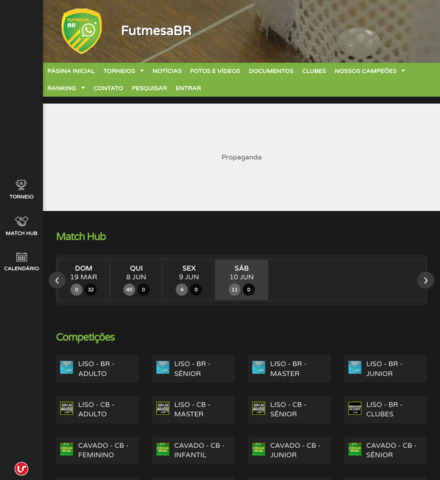Click the CAVADO - CB - JUNIOR icon
The image size is (440, 480).
259,449
